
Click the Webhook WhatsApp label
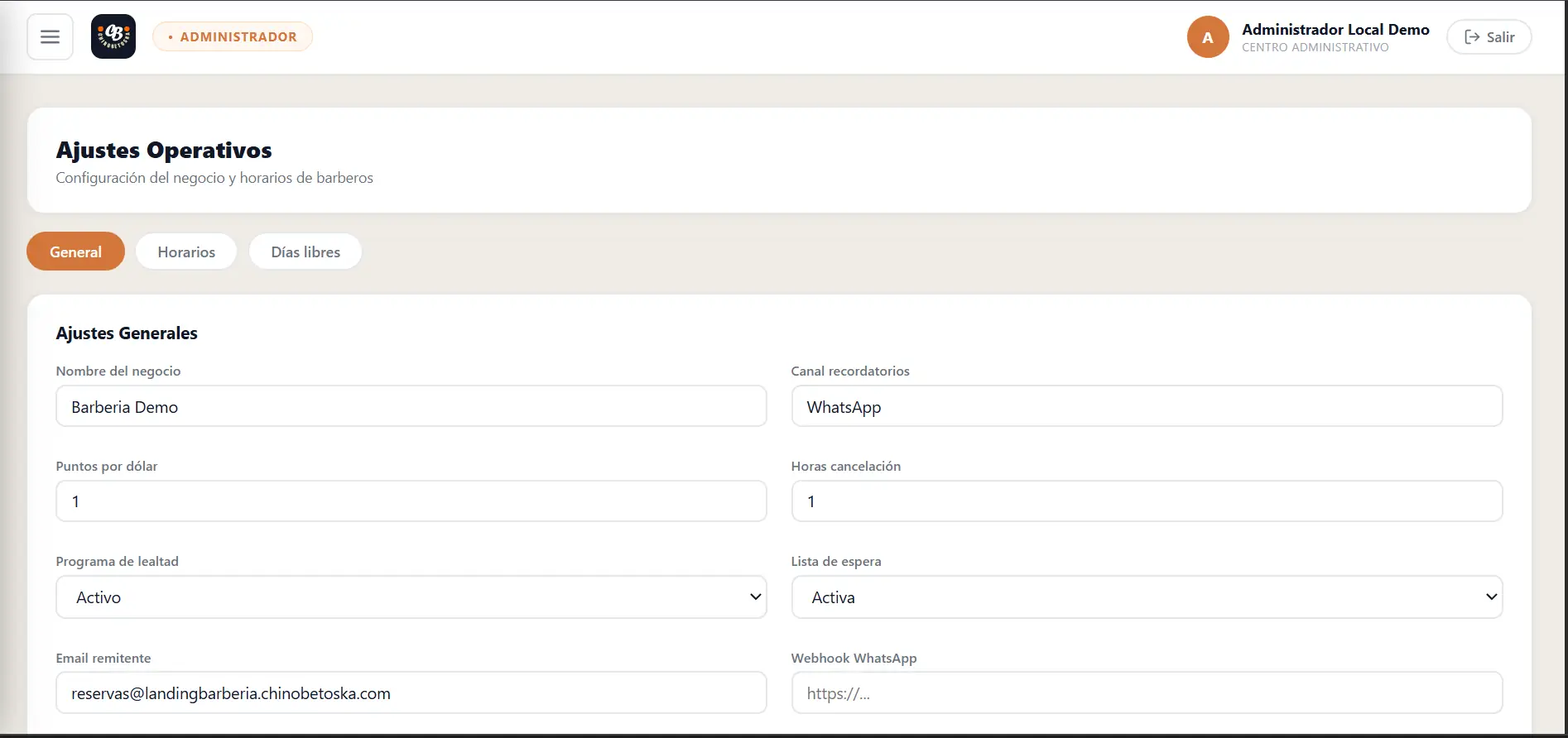pos(854,658)
